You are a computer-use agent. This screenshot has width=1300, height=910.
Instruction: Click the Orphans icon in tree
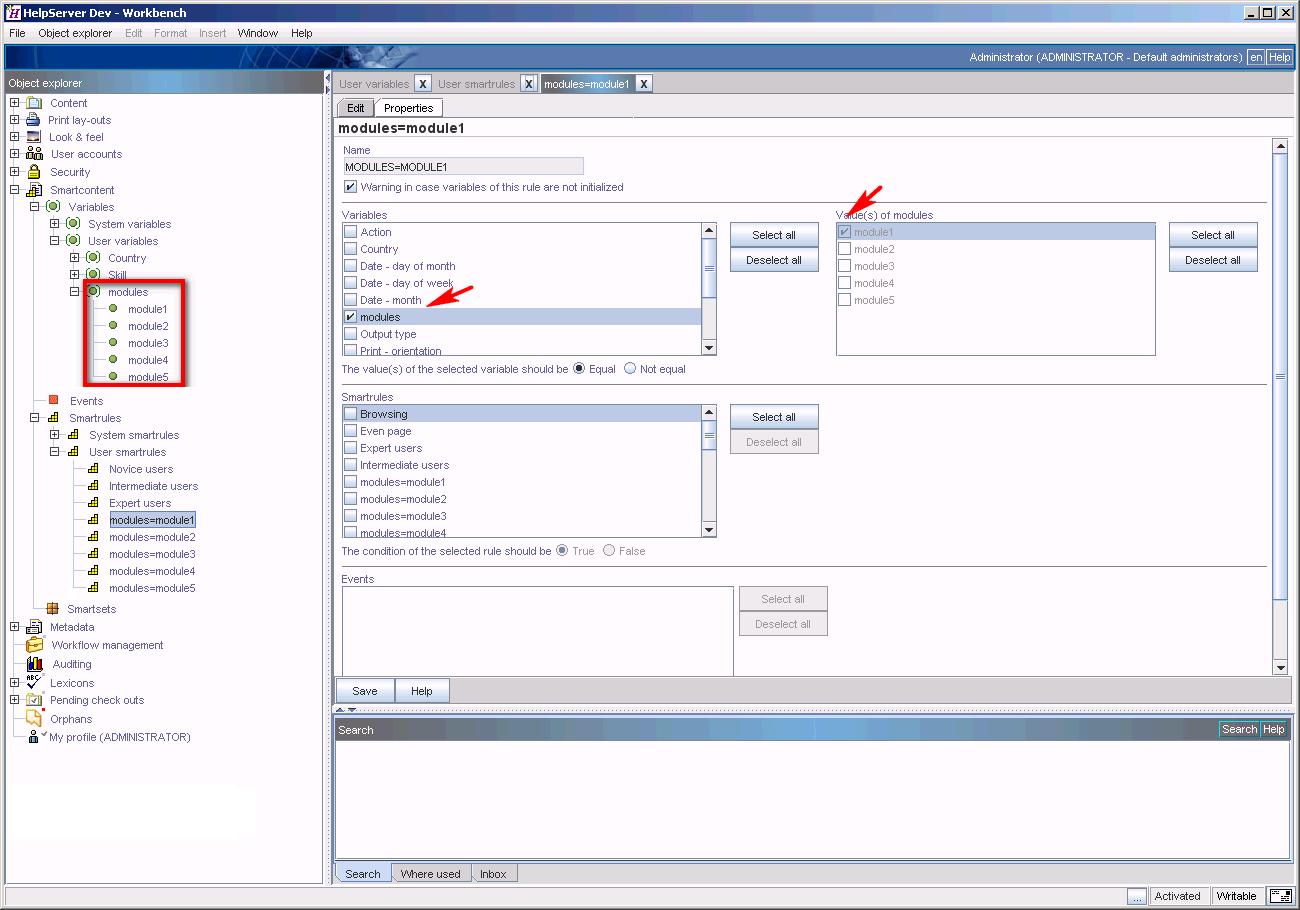(34, 719)
